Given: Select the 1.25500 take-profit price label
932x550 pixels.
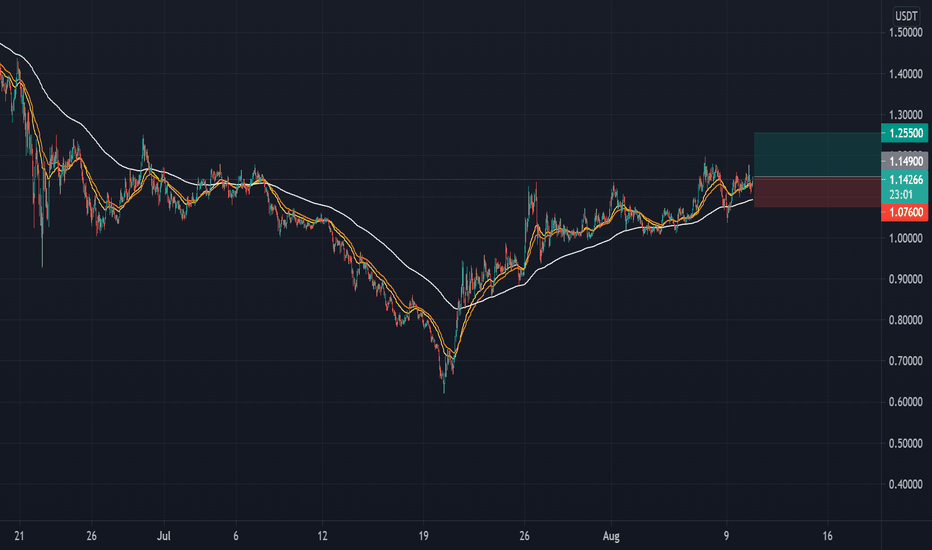Looking at the screenshot, I should 905,133.
